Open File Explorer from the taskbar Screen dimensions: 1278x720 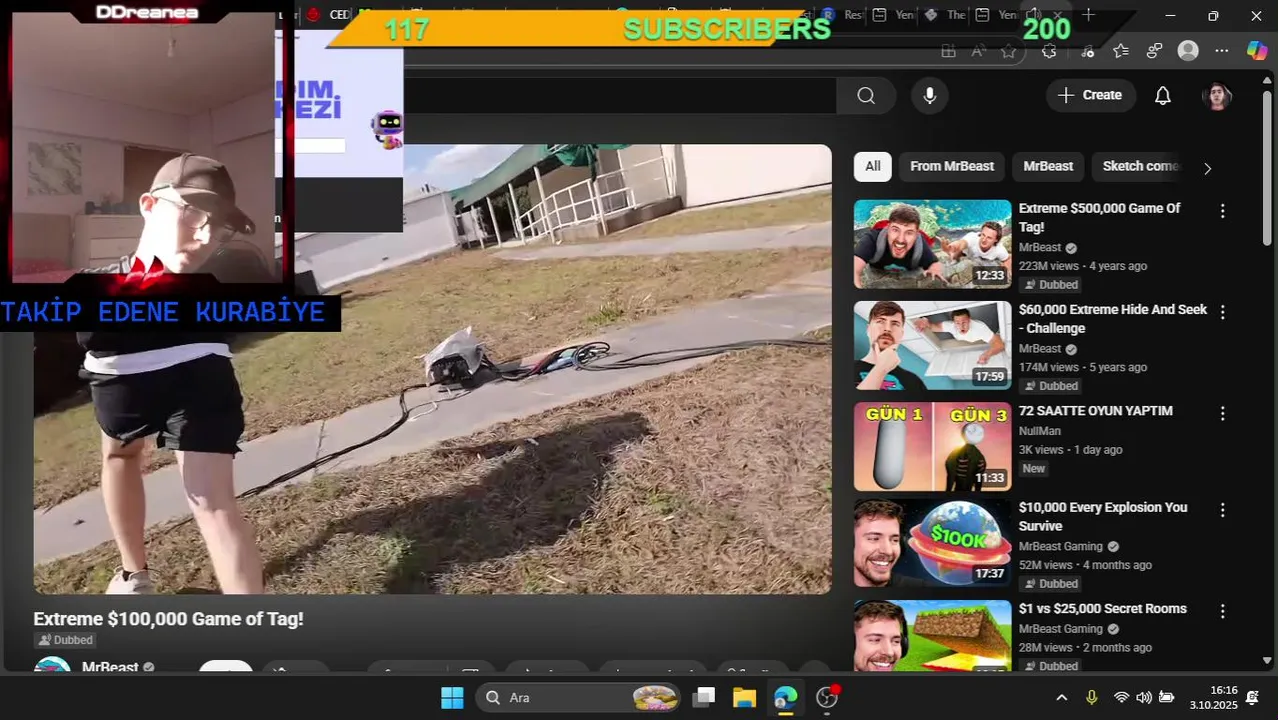[744, 697]
